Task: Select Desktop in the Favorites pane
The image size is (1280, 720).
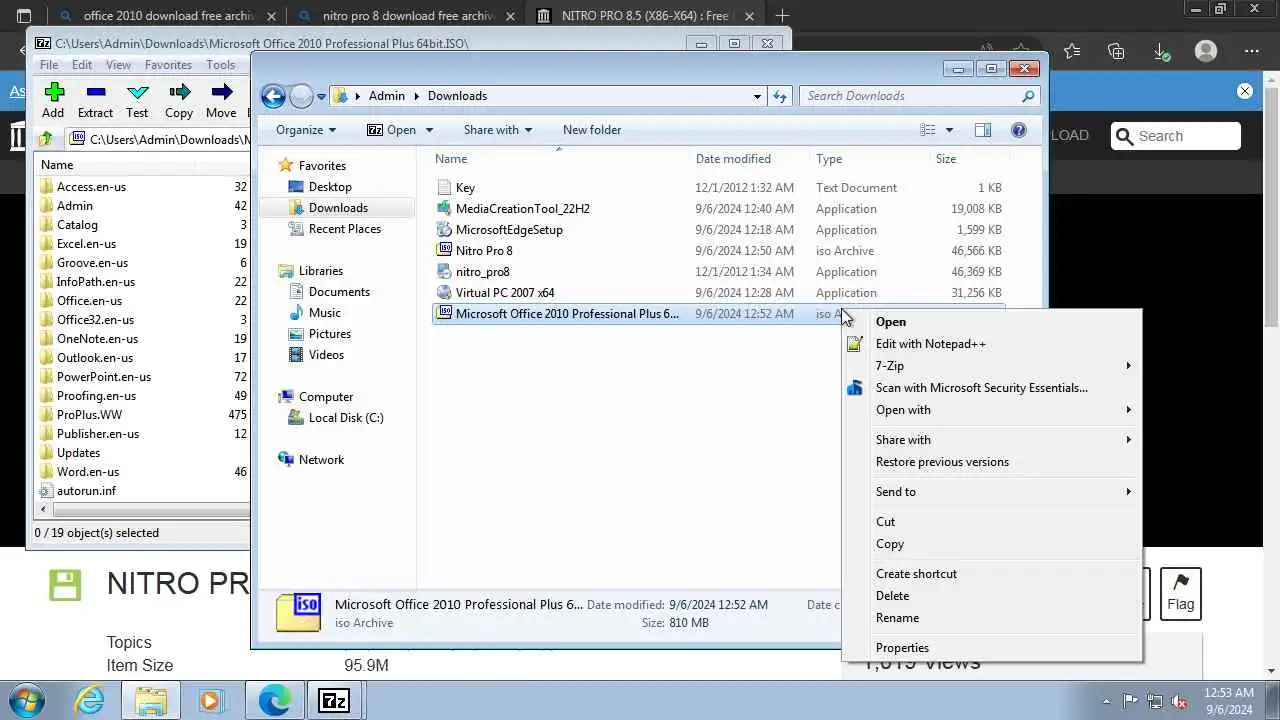Action: (x=330, y=187)
